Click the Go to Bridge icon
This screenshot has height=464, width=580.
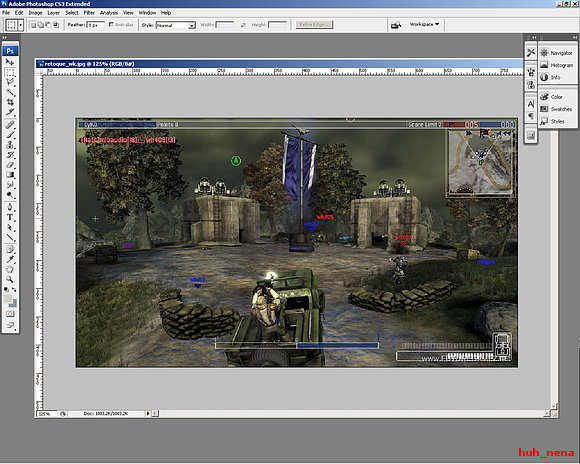[396, 25]
